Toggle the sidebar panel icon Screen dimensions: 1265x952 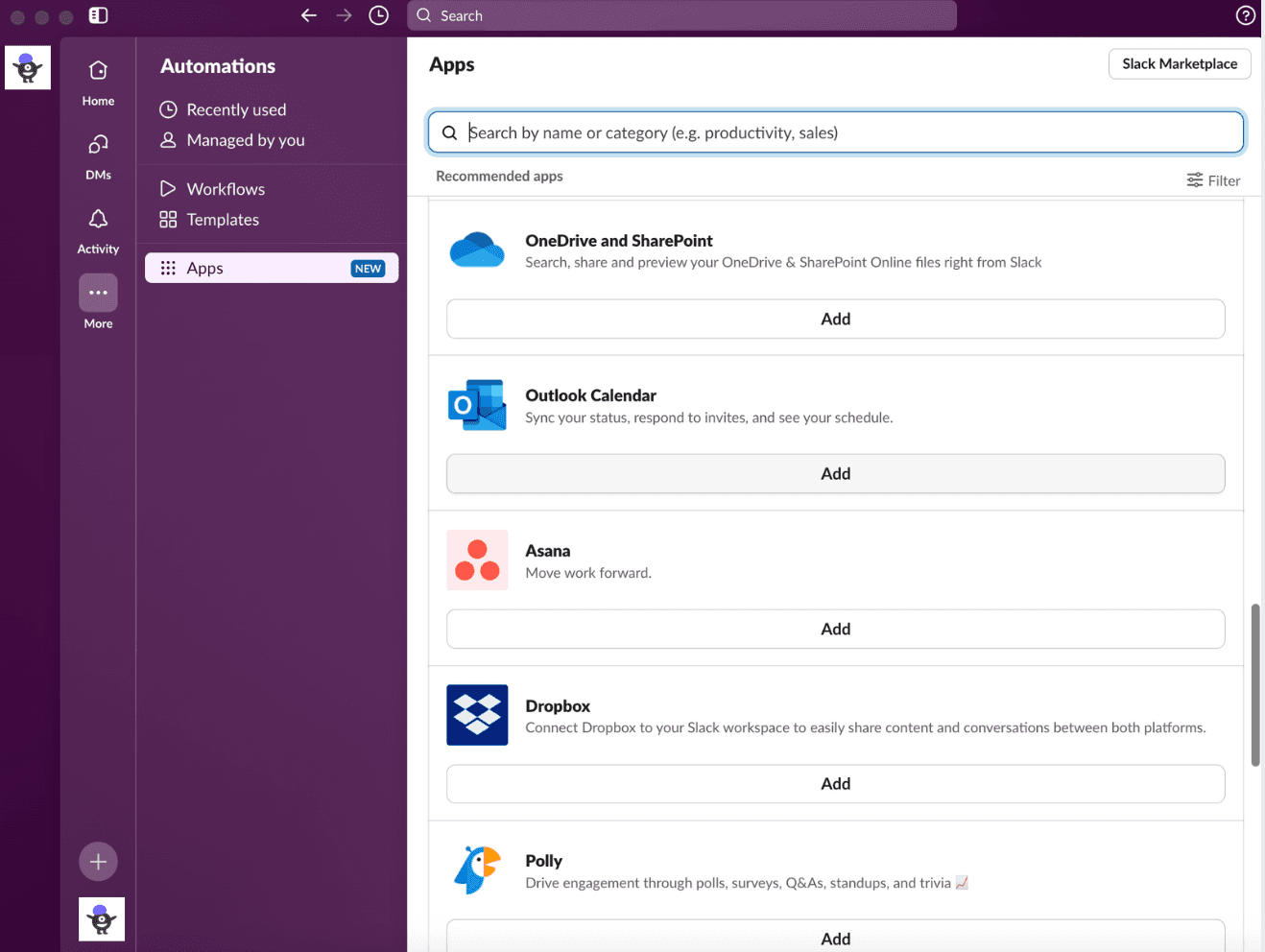(98, 15)
